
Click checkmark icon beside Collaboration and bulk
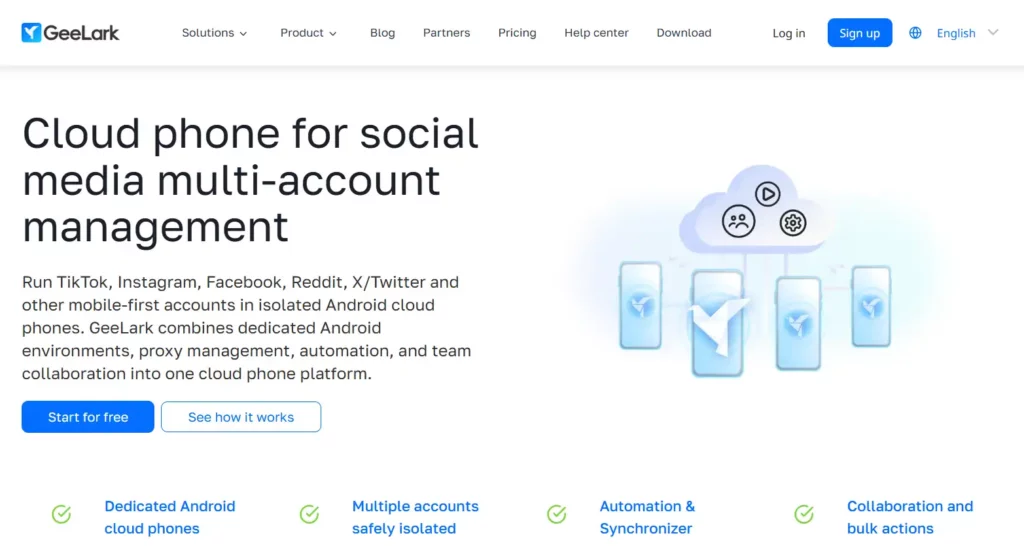[x=804, y=514]
